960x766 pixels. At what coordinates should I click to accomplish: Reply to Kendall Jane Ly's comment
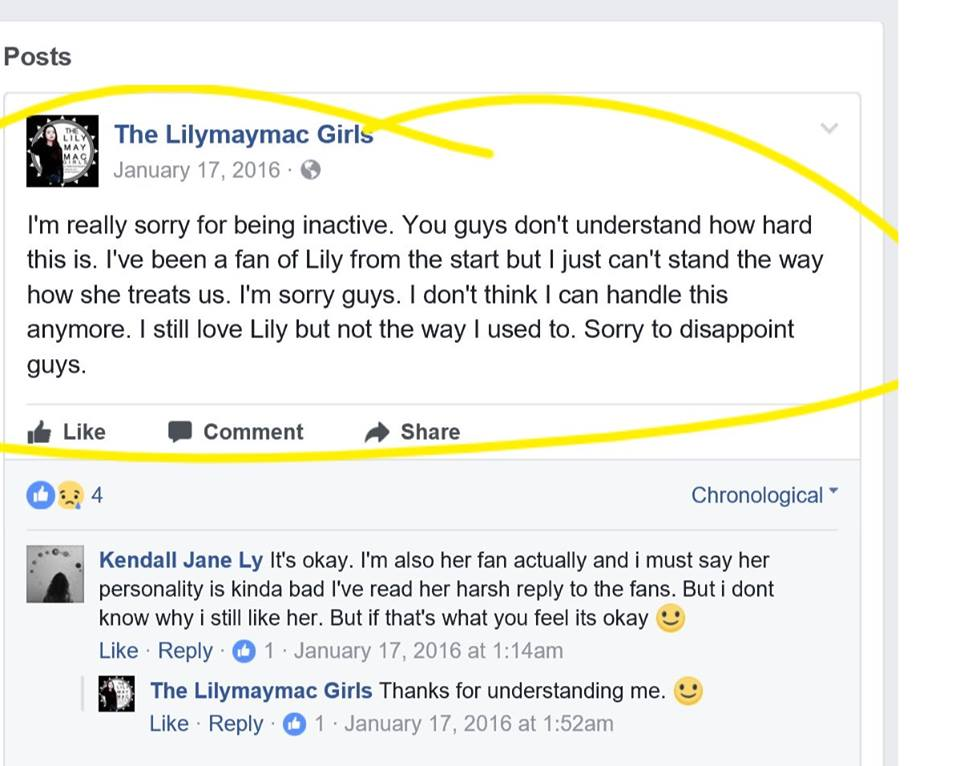tap(185, 651)
